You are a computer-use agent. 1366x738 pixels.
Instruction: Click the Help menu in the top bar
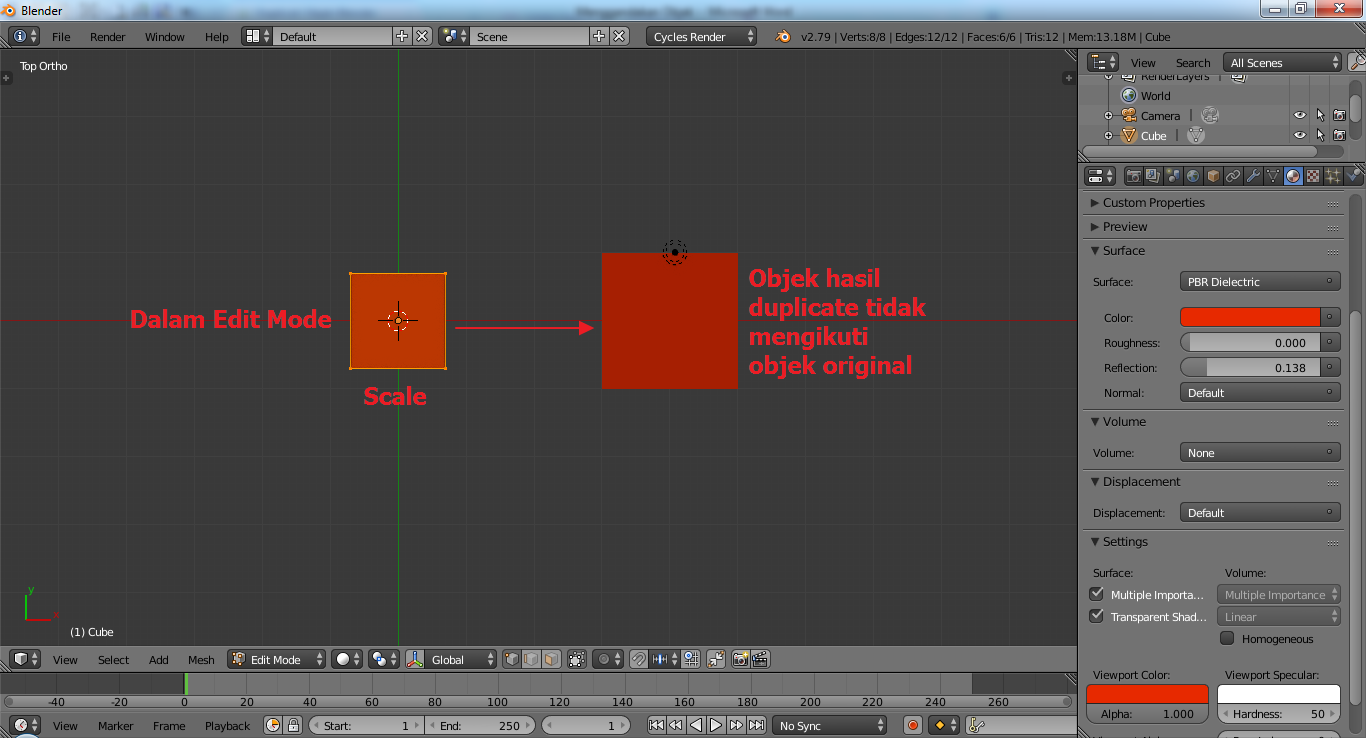pyautogui.click(x=216, y=36)
